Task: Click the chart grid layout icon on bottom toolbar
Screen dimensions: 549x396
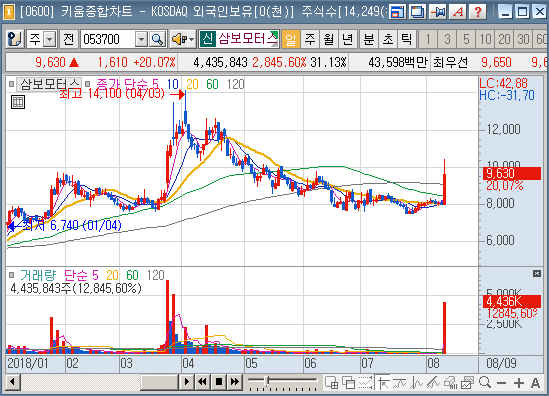Action: pos(332,383)
